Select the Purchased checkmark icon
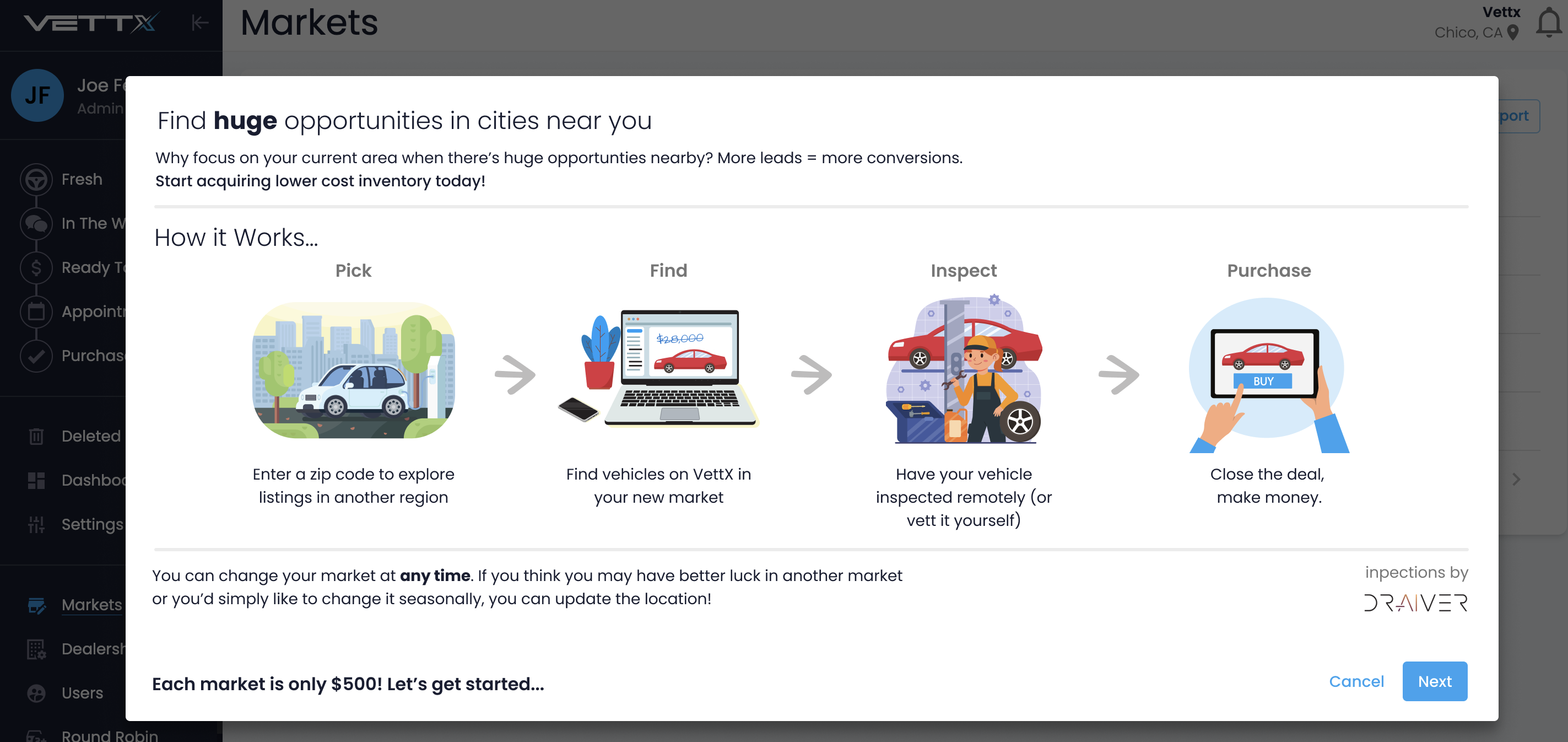 coord(36,356)
